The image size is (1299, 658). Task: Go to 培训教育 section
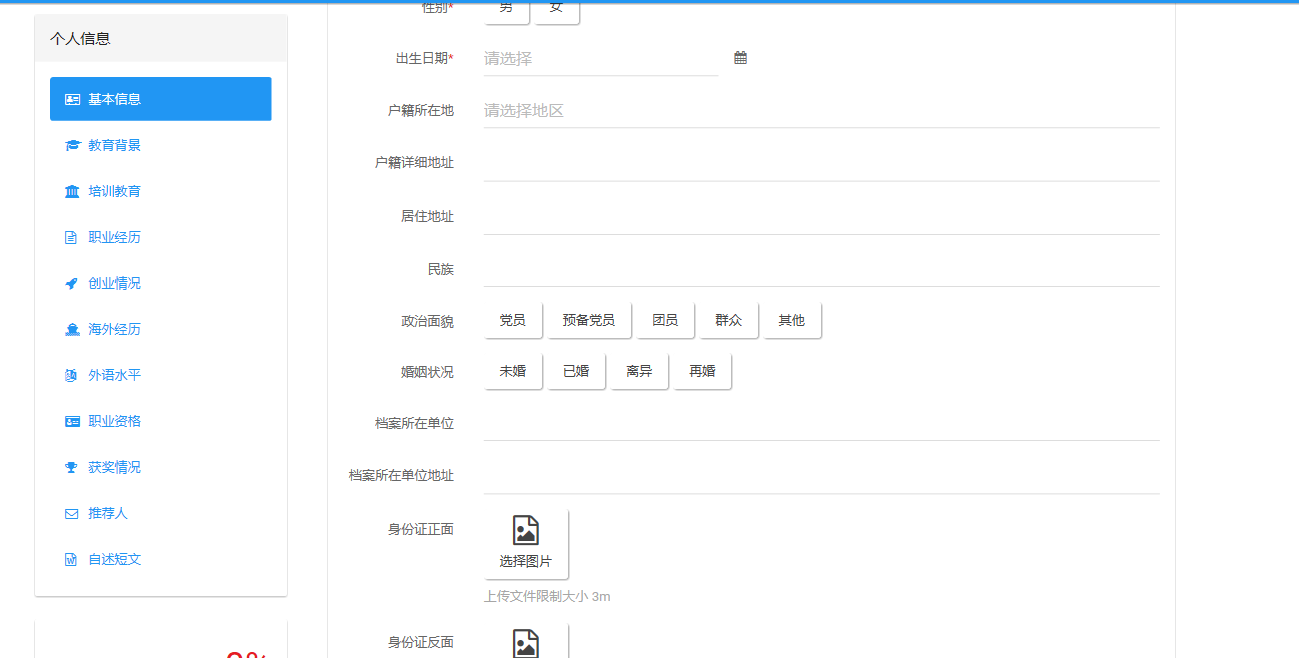[160, 191]
